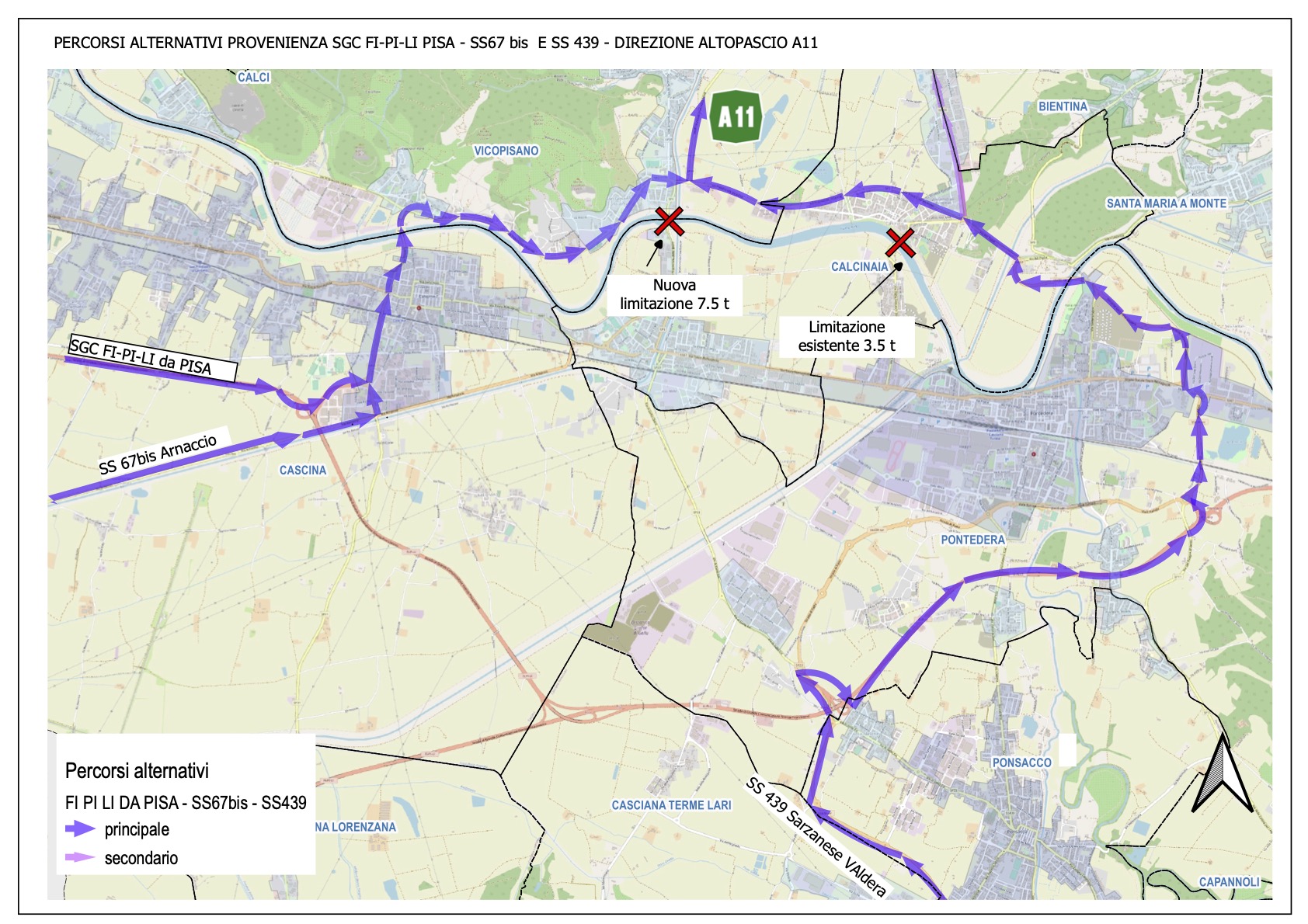This screenshot has height=924, width=1308.
Task: Click the BIENTINA town label
Action: [x=1063, y=106]
